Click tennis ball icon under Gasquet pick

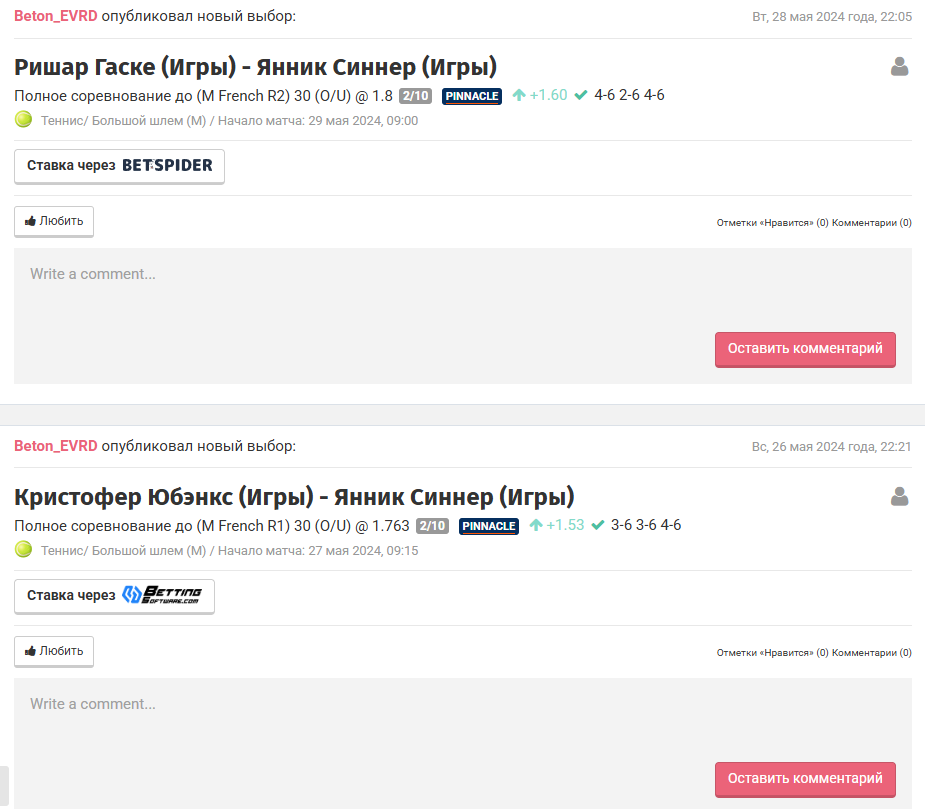pyautogui.click(x=24, y=120)
